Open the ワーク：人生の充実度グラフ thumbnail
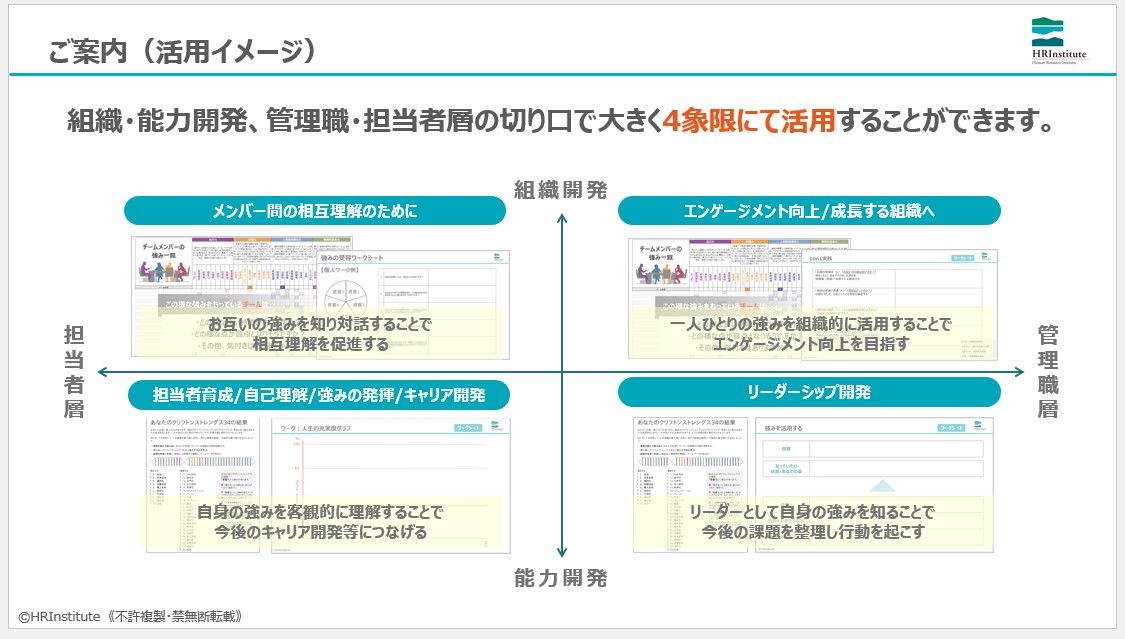Image resolution: width=1125 pixels, height=639 pixels. tap(391, 486)
